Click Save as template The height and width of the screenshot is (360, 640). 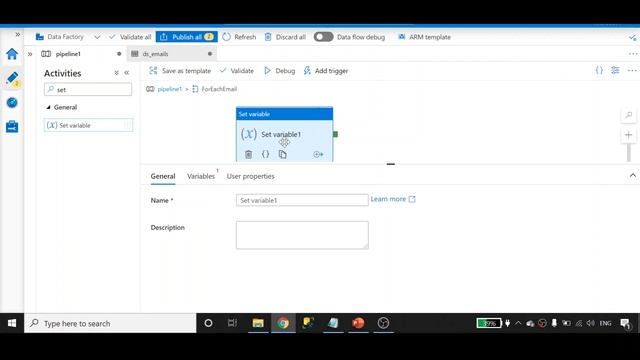pos(180,71)
